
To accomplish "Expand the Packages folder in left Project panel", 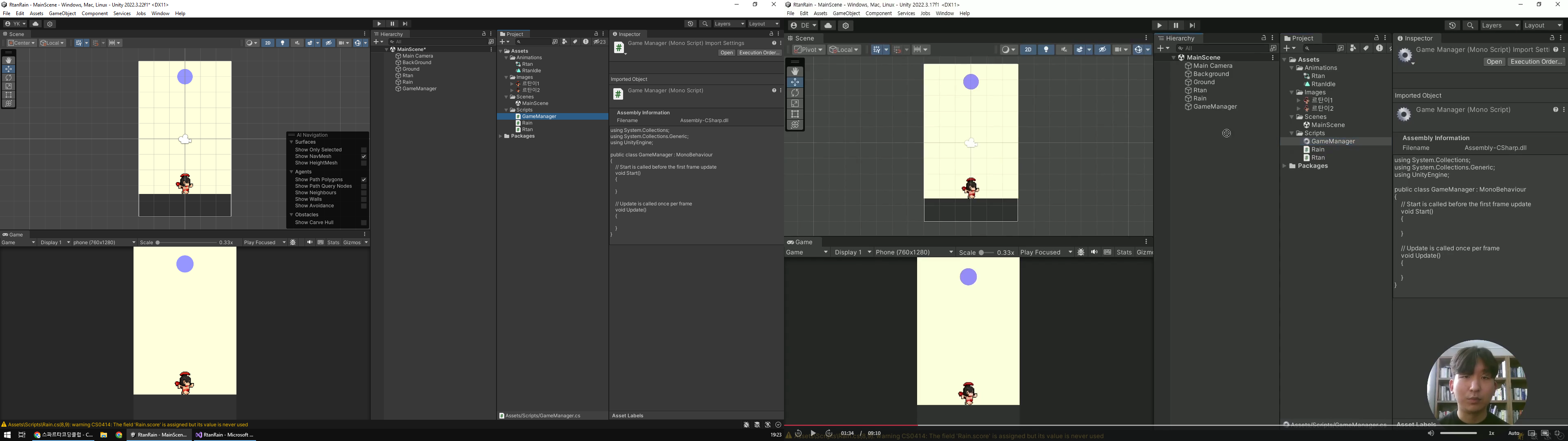I will [501, 136].
